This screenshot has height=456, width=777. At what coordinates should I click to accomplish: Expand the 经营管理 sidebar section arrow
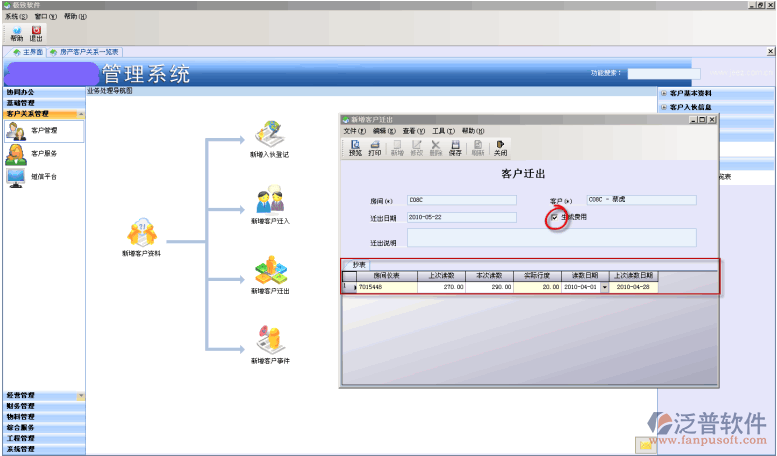click(81, 396)
